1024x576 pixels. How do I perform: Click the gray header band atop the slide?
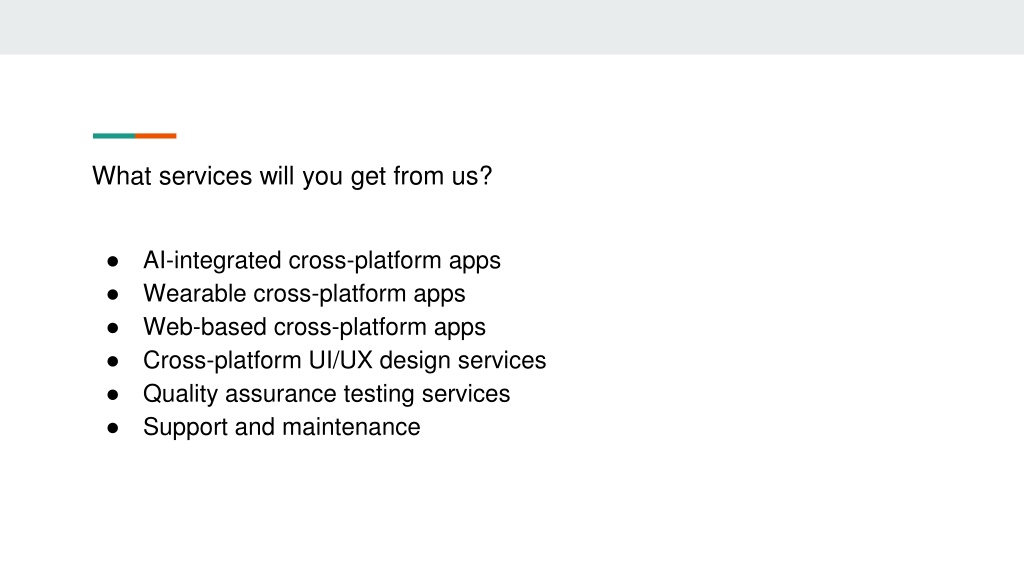(x=512, y=27)
